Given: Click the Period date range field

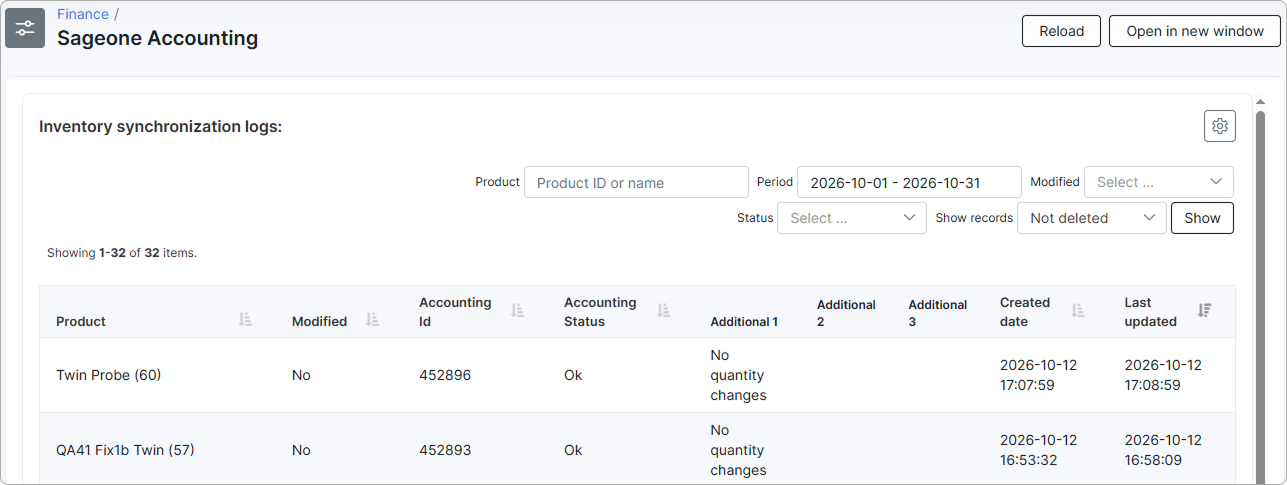Looking at the screenshot, I should pos(909,182).
